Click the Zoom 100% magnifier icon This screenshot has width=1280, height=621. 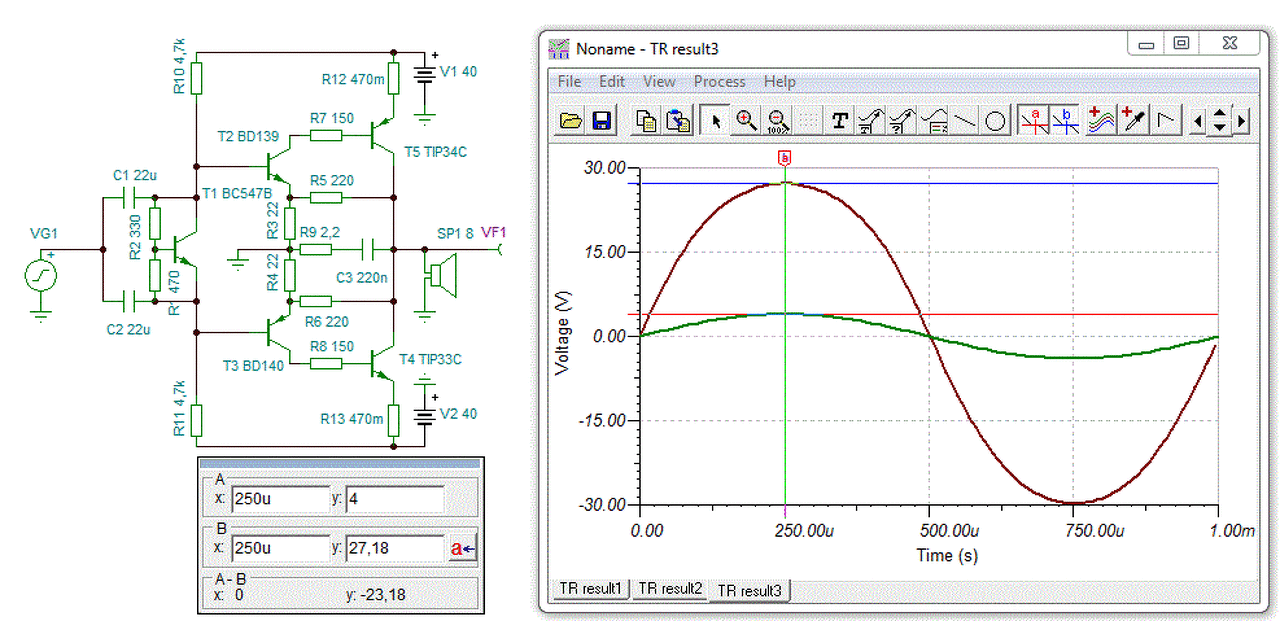point(777,121)
